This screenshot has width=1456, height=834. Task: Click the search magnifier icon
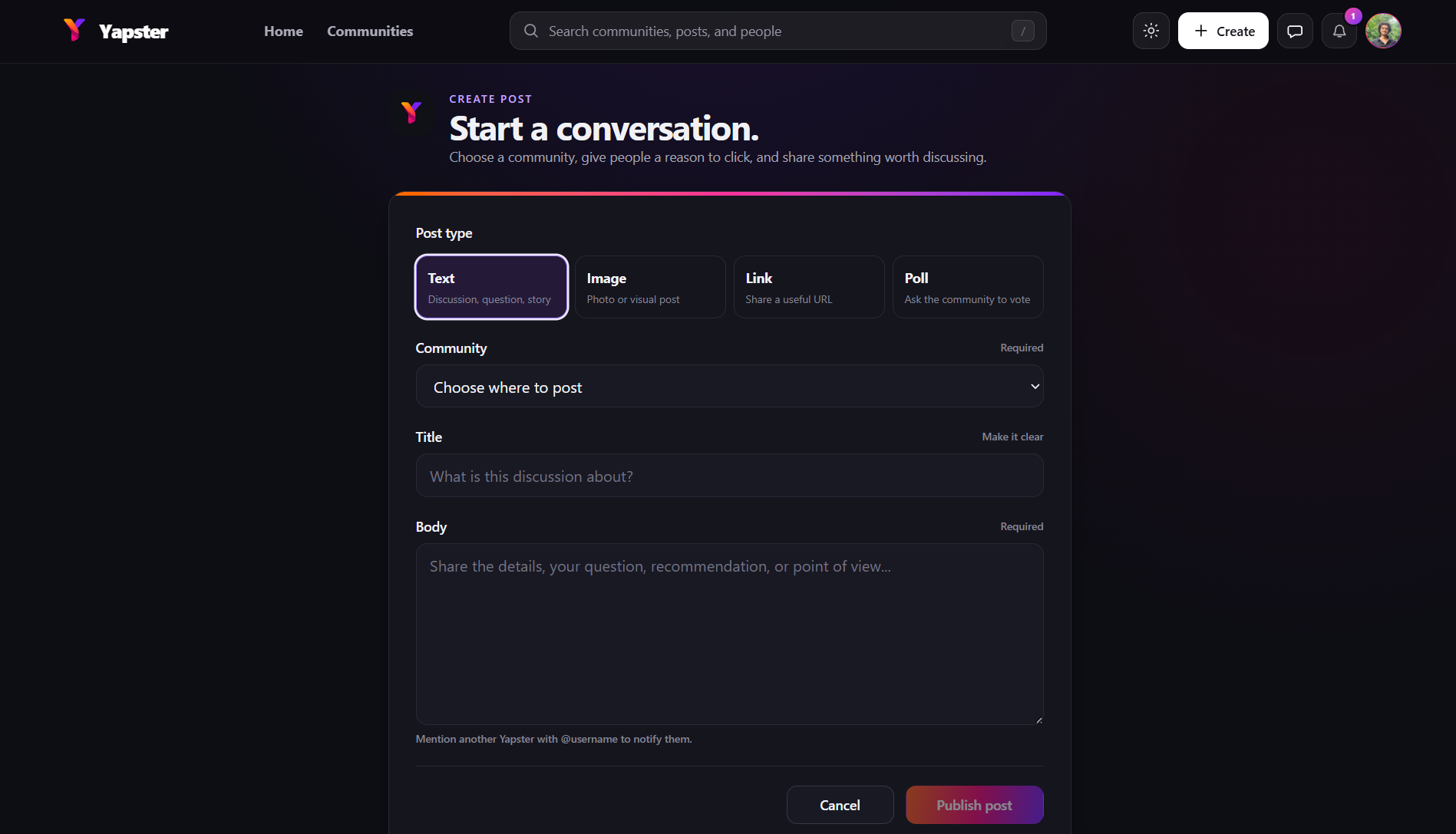531,31
